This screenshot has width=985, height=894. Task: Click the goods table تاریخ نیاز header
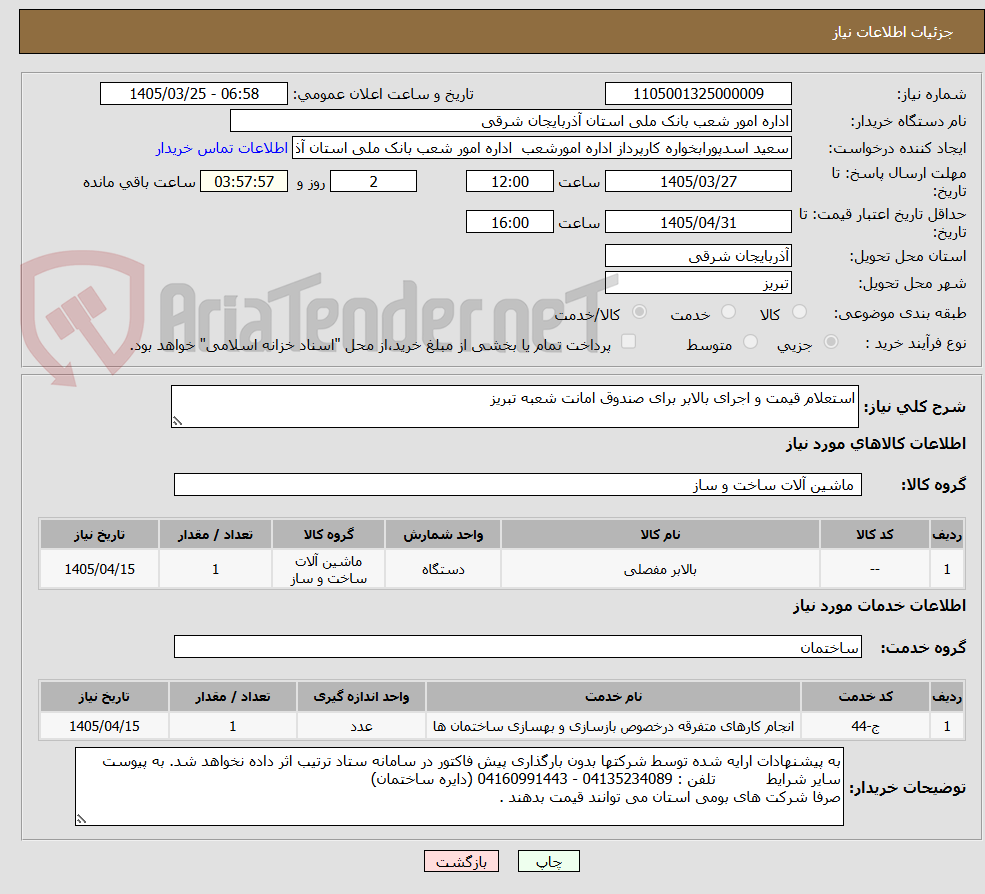click(99, 534)
